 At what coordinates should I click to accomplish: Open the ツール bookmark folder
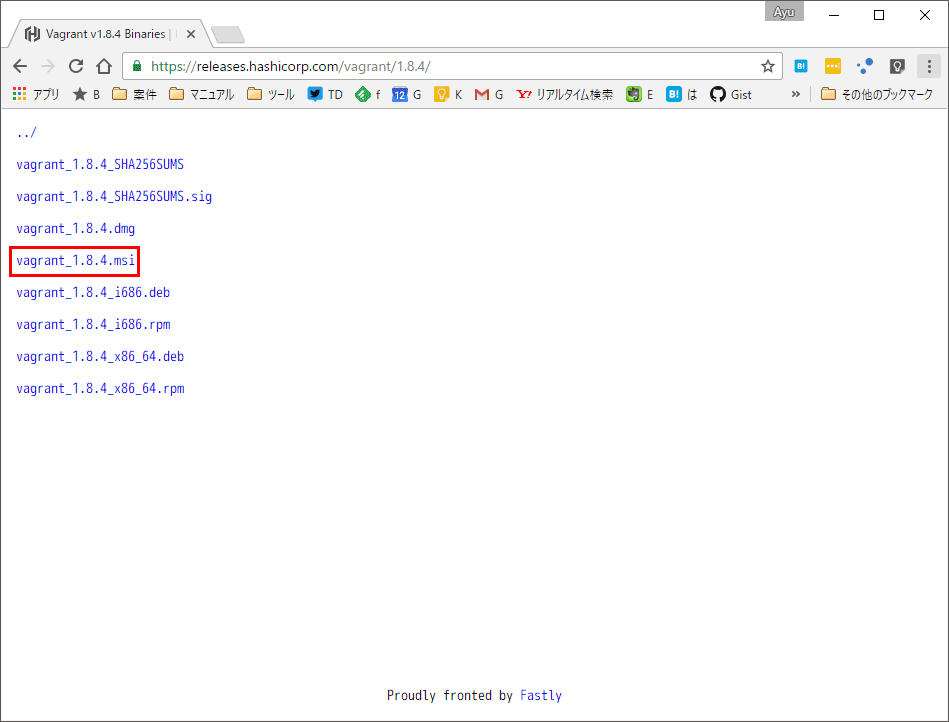(x=271, y=94)
